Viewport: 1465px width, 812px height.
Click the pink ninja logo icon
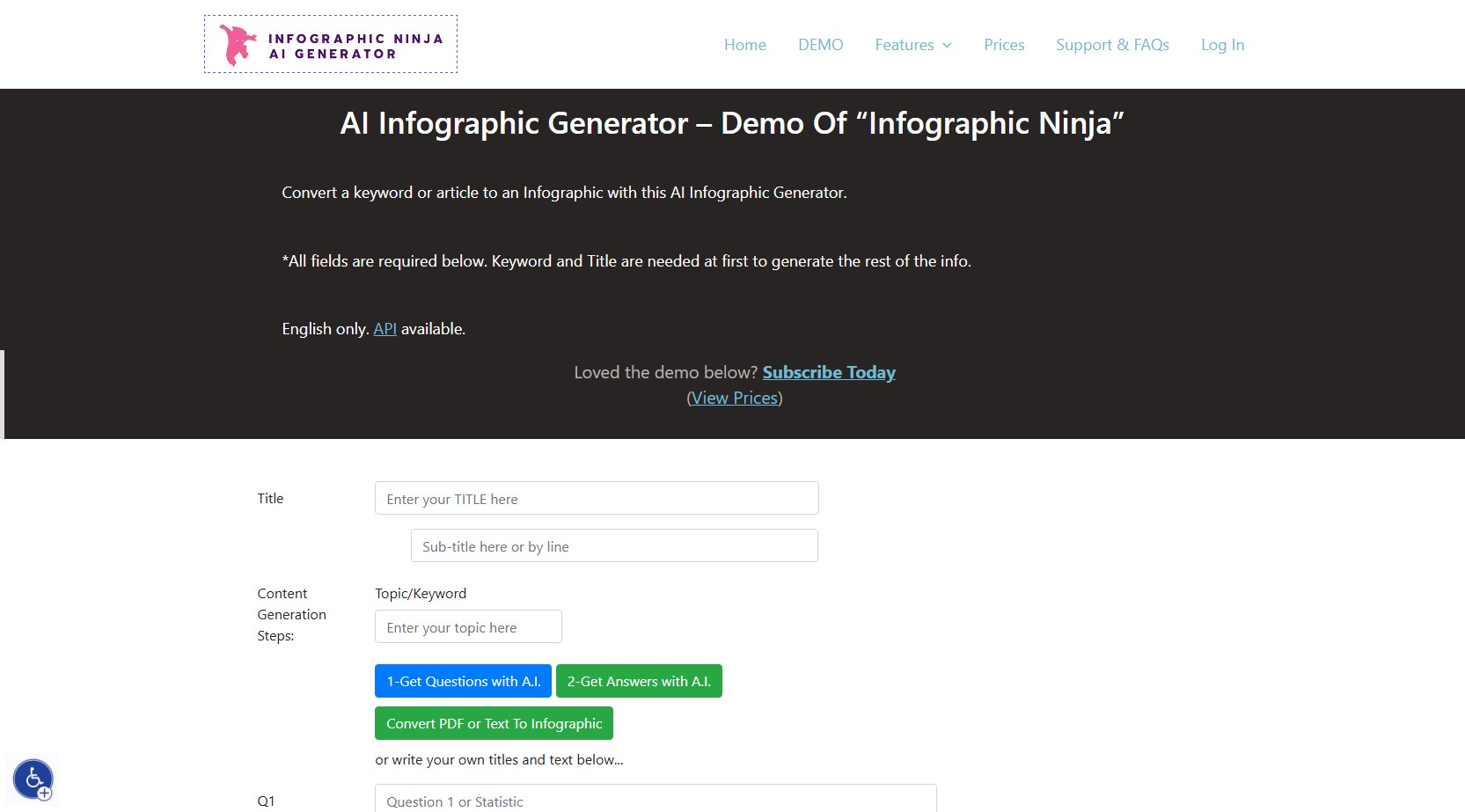point(237,45)
